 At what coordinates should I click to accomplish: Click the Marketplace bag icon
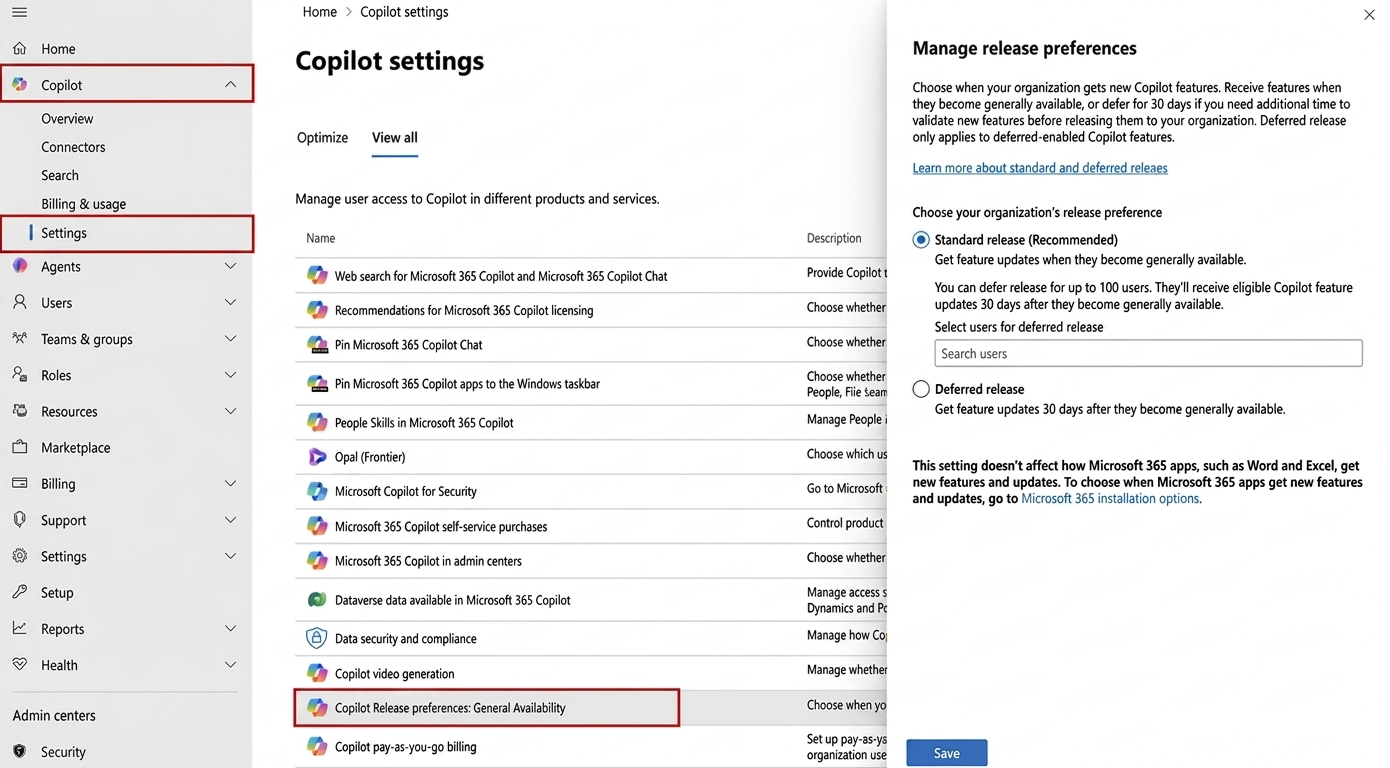pos(20,447)
